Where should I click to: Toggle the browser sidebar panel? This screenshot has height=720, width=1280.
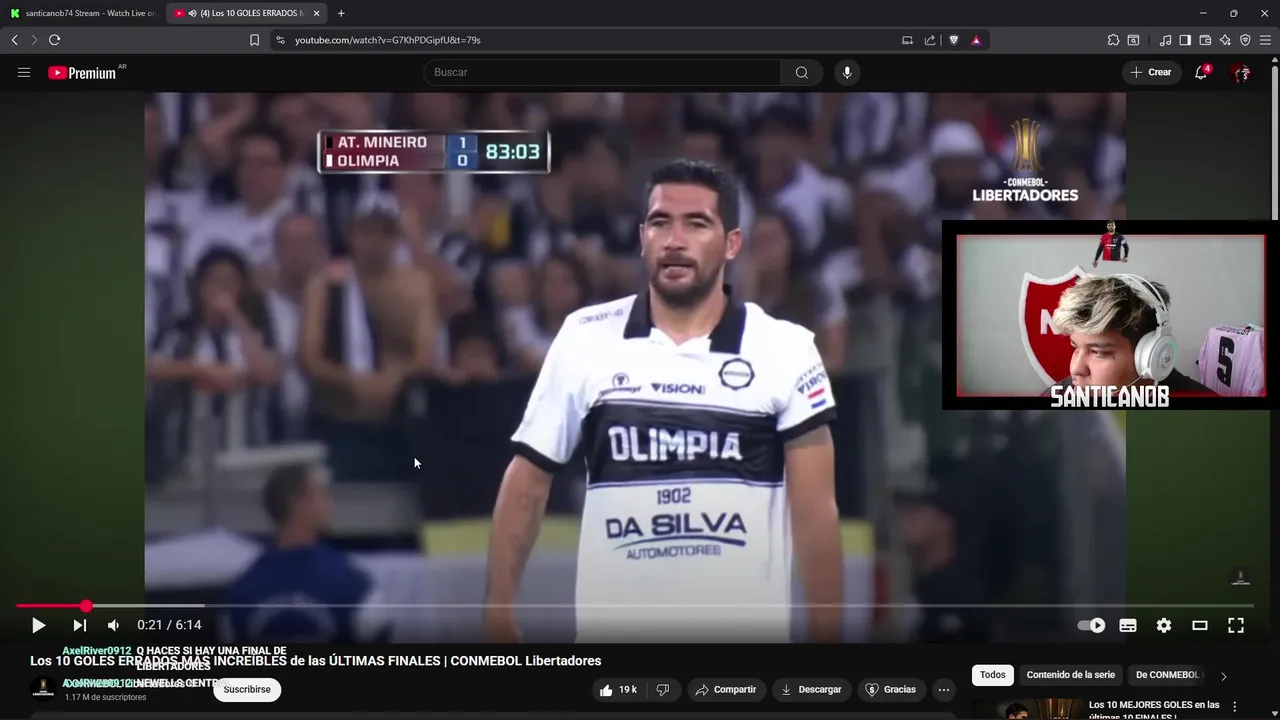pos(1185,40)
